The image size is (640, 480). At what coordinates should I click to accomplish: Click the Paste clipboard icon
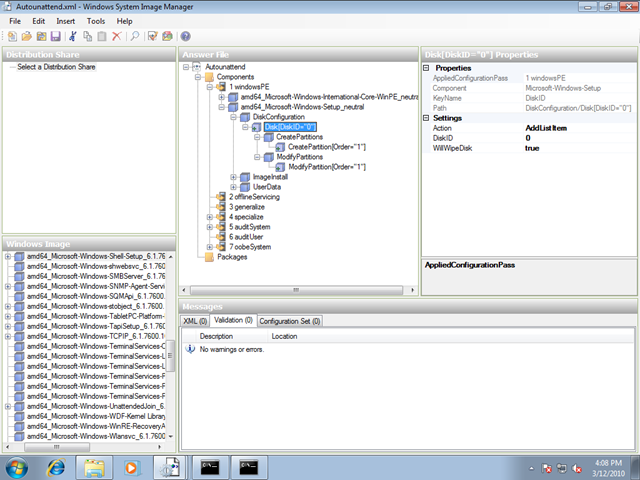tap(102, 36)
